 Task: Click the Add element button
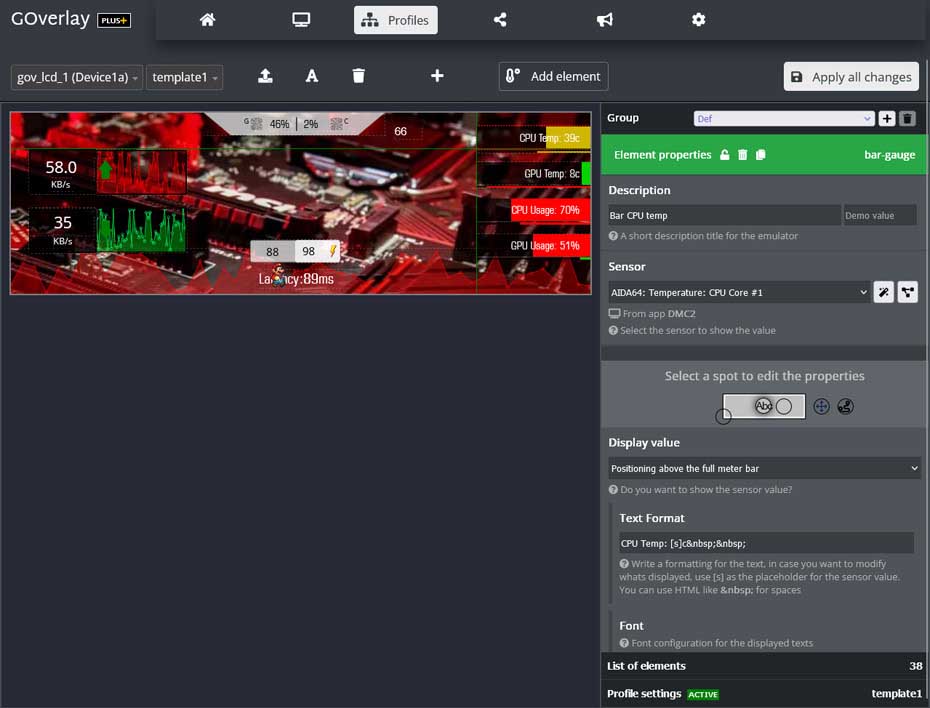[553, 76]
